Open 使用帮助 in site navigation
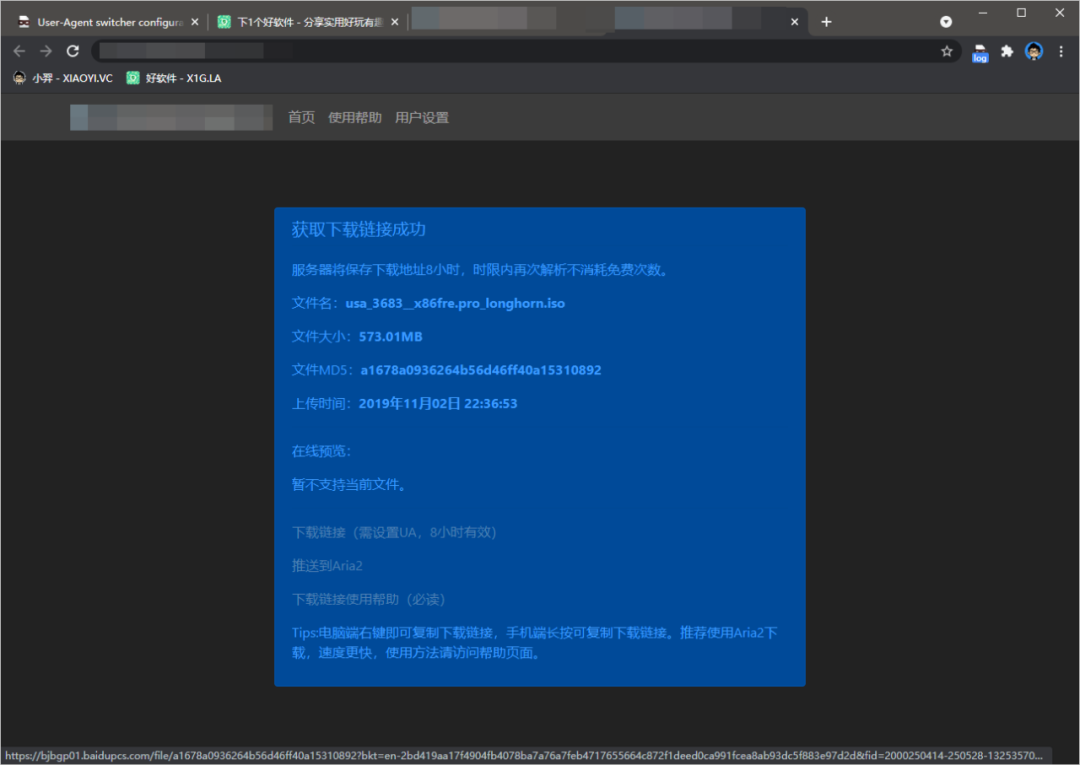 pos(355,117)
